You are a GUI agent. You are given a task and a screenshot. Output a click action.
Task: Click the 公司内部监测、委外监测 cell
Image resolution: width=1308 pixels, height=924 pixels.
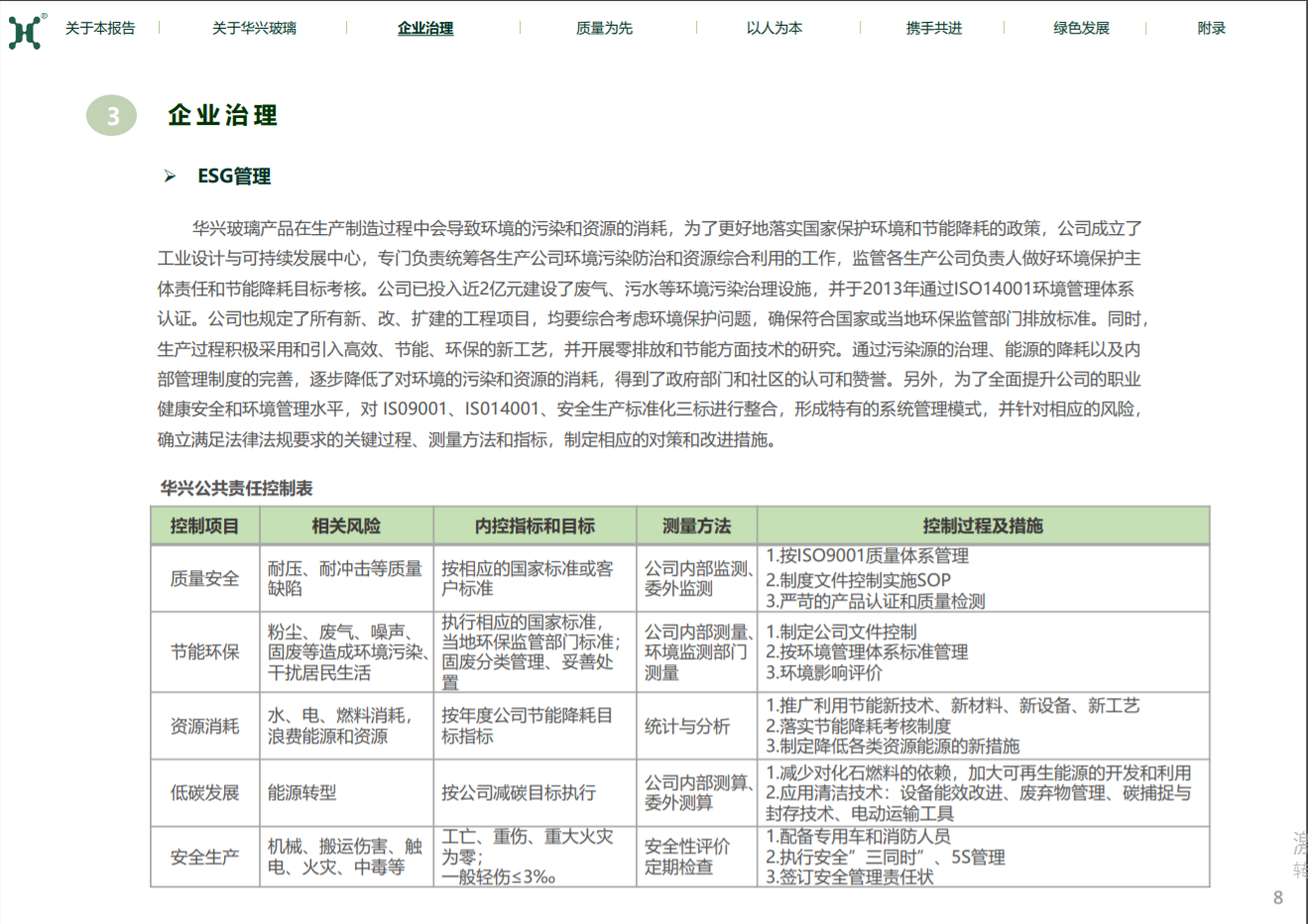point(696,578)
